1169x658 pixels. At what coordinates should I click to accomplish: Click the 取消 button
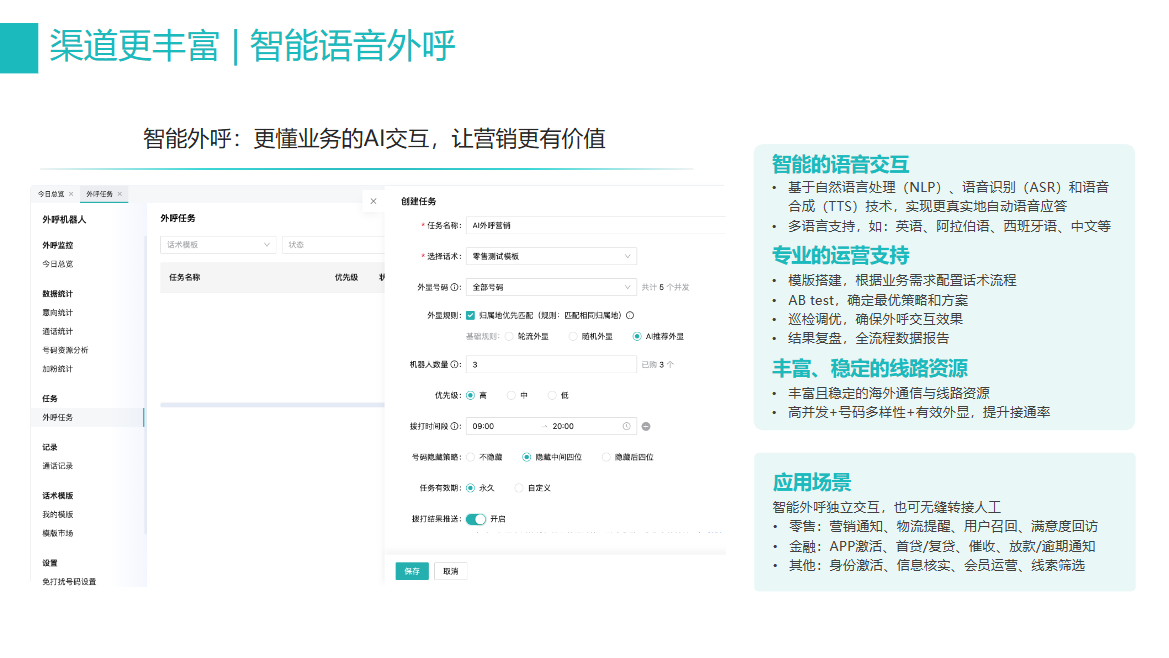[450, 572]
